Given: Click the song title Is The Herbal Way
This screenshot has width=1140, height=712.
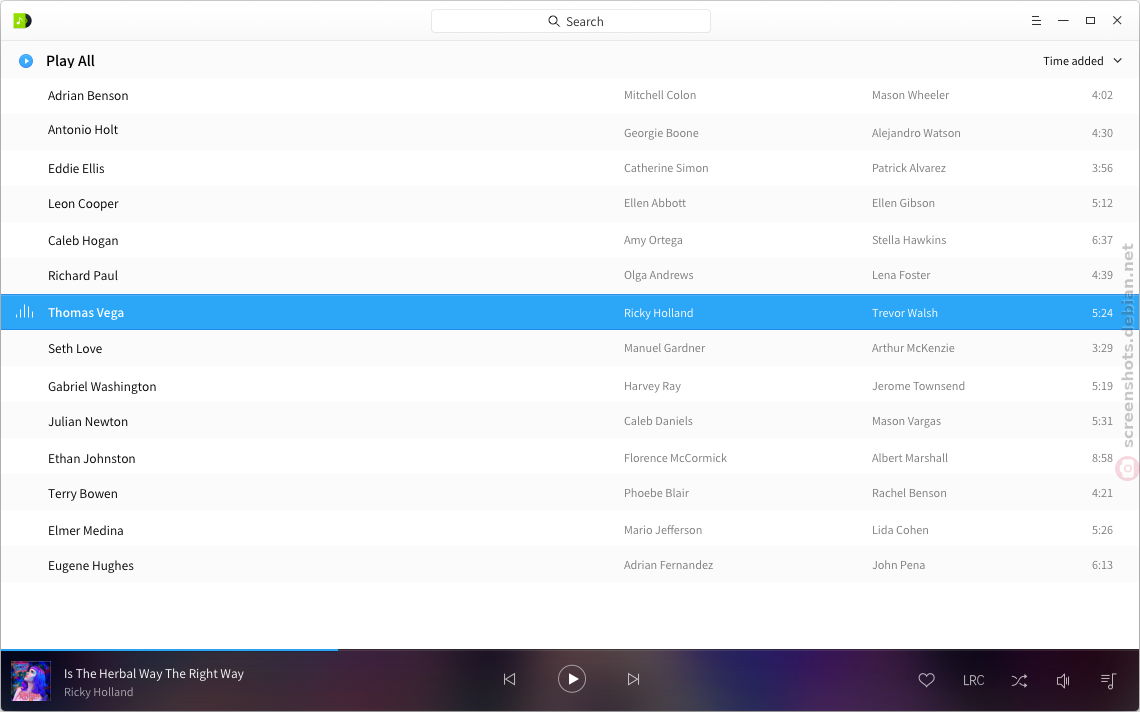Looking at the screenshot, I should click(x=153, y=673).
